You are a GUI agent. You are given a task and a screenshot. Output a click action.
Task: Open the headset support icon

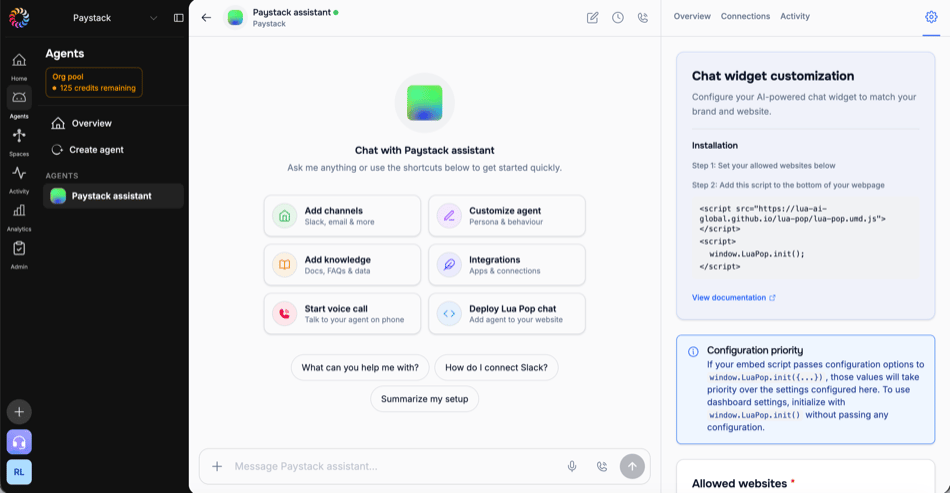[19, 442]
